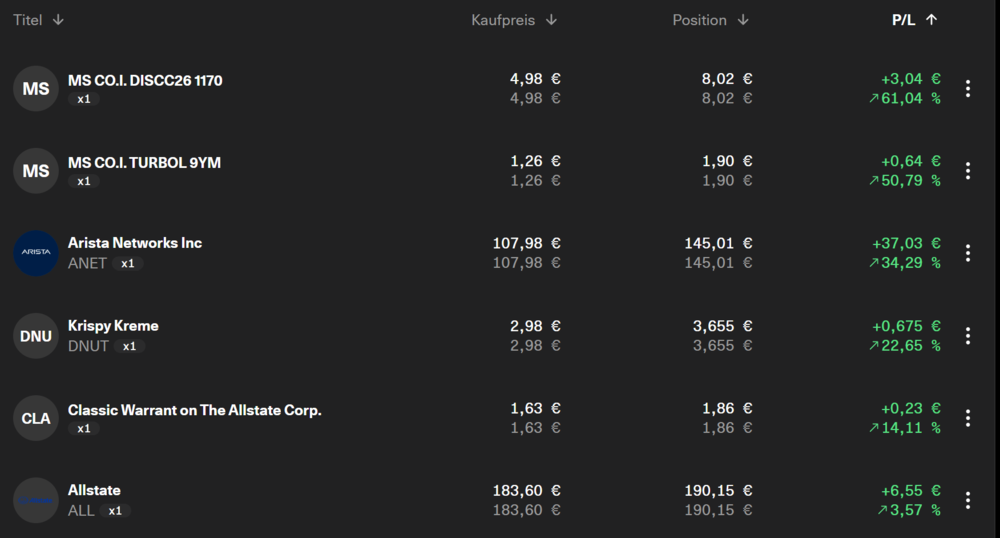This screenshot has height=538, width=1000.
Task: Sort the list by Kaufpreis column
Action: [x=514, y=20]
